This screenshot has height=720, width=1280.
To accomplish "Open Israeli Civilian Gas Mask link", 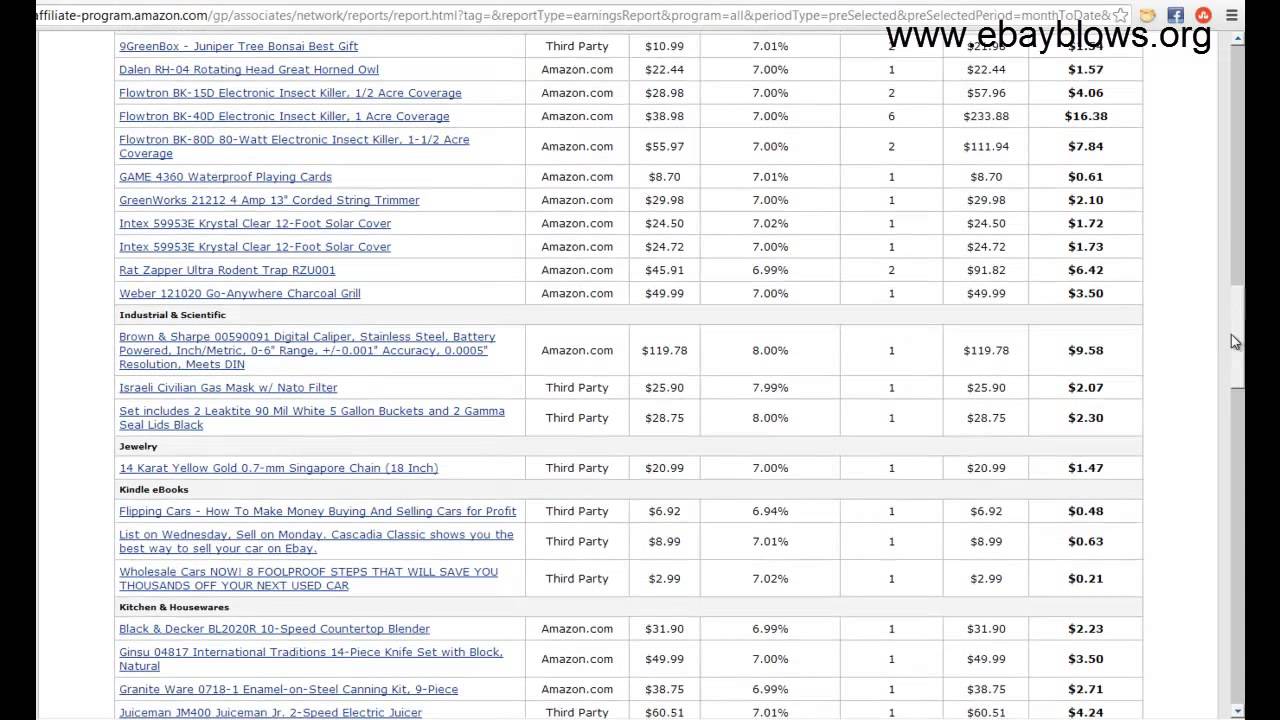I will [x=228, y=387].
